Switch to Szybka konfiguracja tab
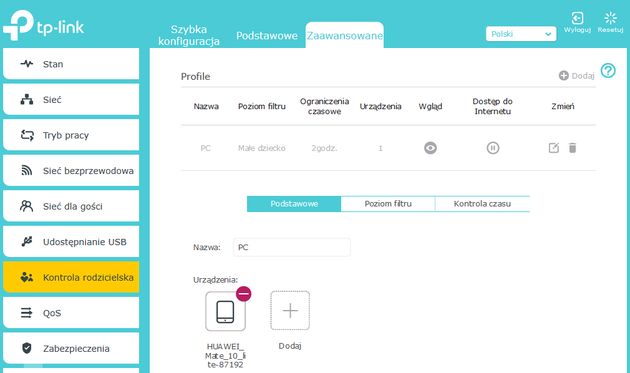 coord(189,35)
